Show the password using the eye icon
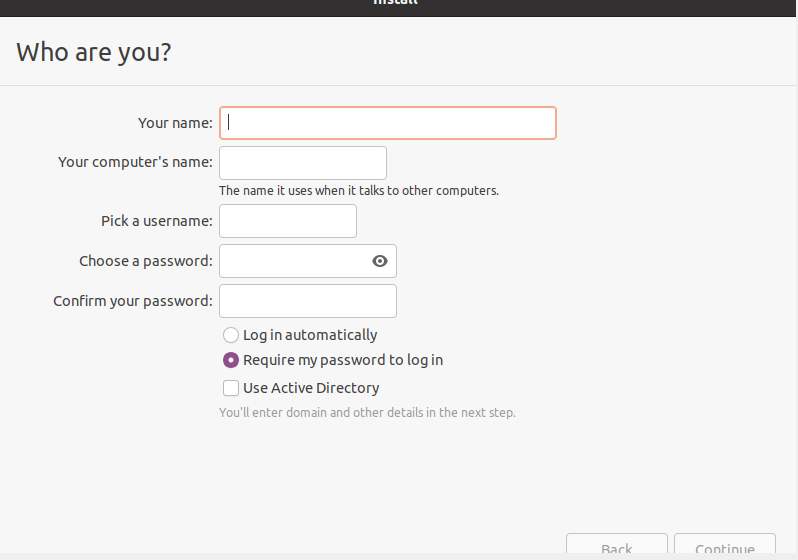Screen dimensions: 798x560 pos(380,261)
